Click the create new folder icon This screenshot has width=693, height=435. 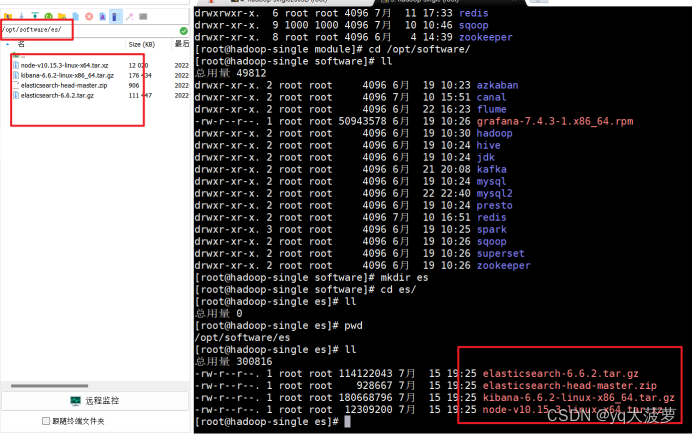62,16
